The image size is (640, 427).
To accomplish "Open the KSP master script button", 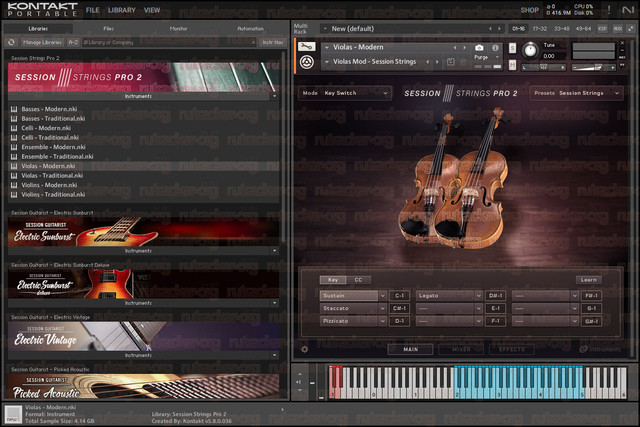I will click(x=602, y=29).
